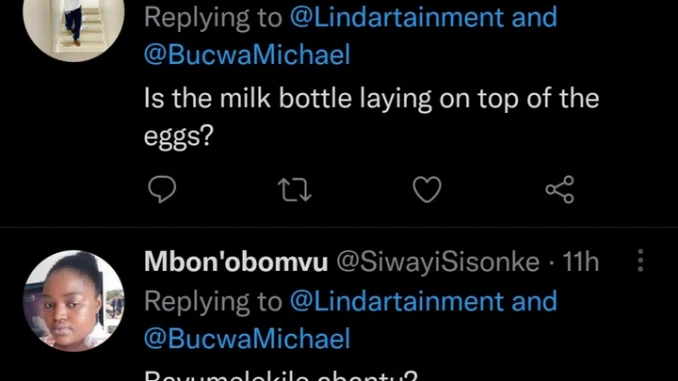
Task: Open @BucwaMichael mention in Mbon'obomvu's reply
Action: click(x=246, y=339)
